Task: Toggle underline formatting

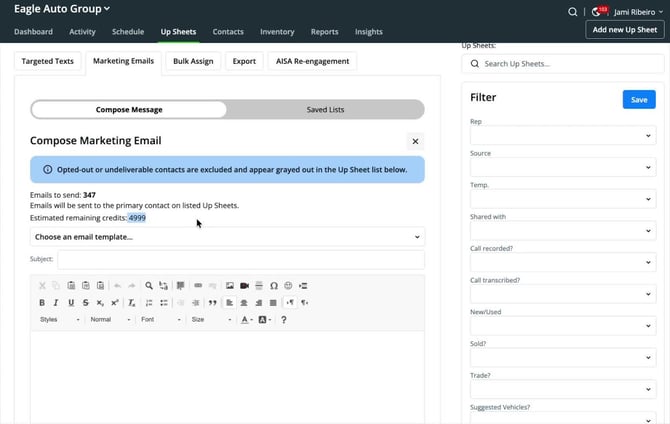Action: pyautogui.click(x=71, y=303)
